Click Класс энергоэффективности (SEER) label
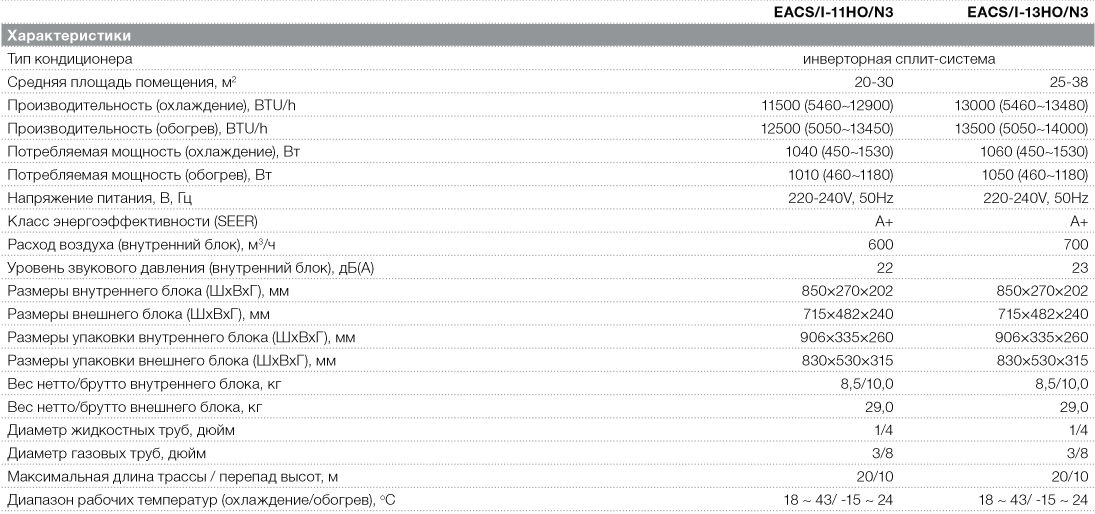 point(133,221)
